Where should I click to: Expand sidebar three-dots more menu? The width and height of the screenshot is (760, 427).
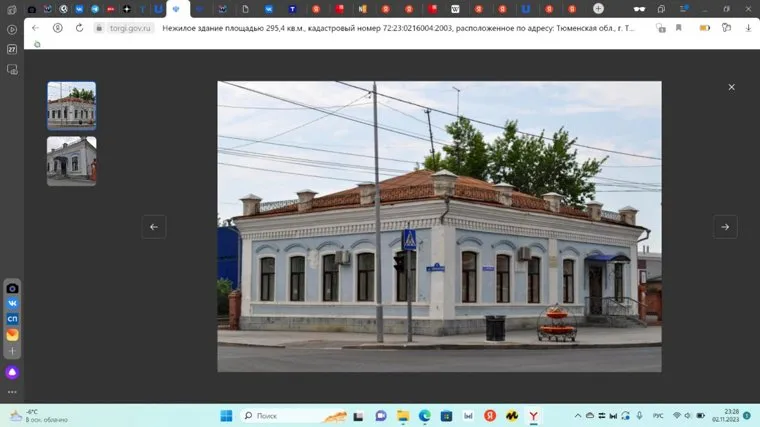[x=12, y=391]
